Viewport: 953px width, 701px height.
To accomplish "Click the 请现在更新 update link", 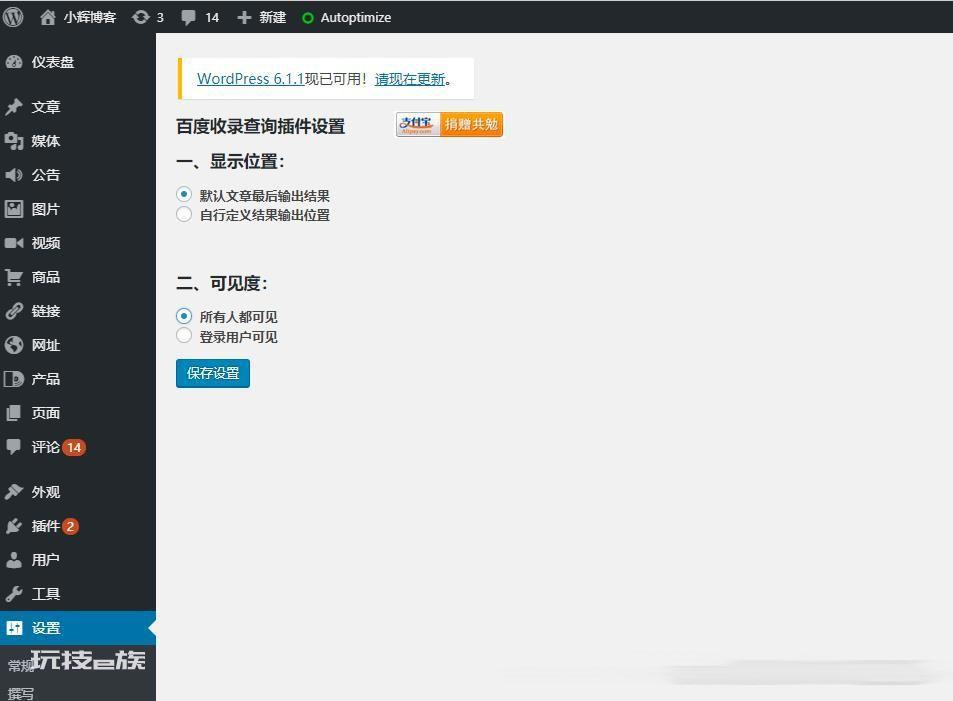I will [410, 79].
